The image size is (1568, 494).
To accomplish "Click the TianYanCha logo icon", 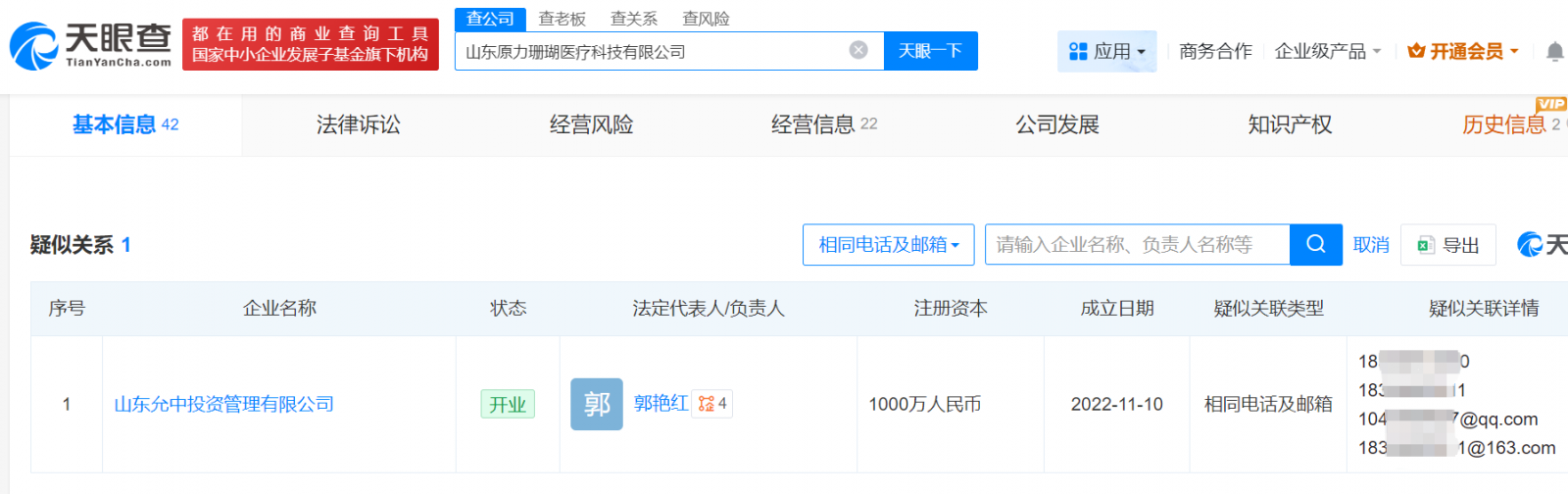I will pyautogui.click(x=35, y=46).
